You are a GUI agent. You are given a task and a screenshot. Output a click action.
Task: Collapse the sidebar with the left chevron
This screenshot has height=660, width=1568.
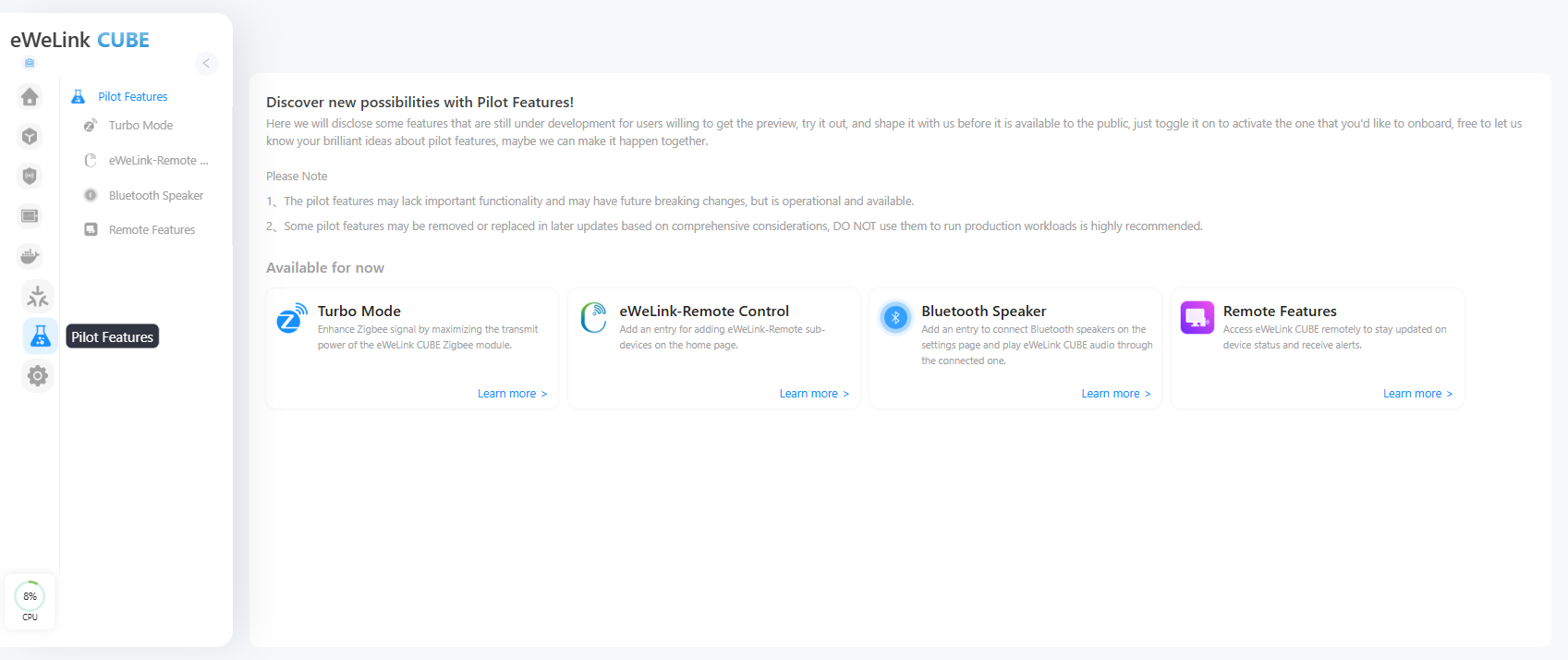point(206,63)
